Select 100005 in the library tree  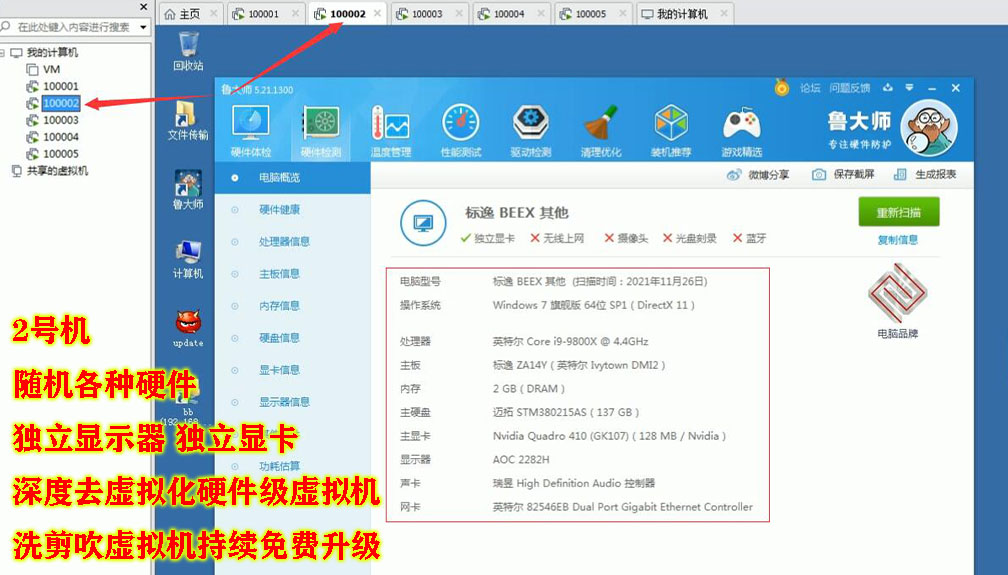pyautogui.click(x=60, y=154)
